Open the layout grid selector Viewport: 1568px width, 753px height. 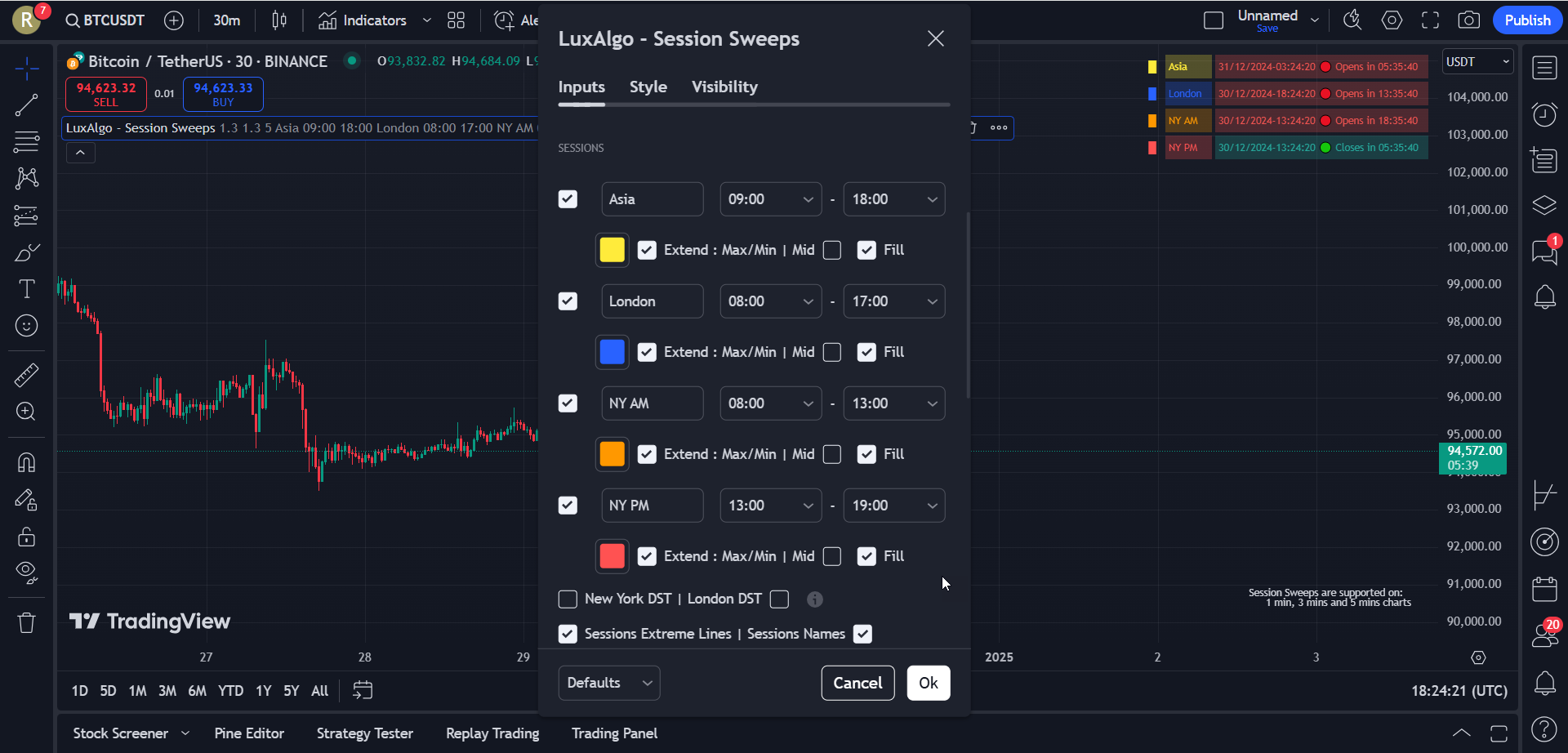point(456,20)
